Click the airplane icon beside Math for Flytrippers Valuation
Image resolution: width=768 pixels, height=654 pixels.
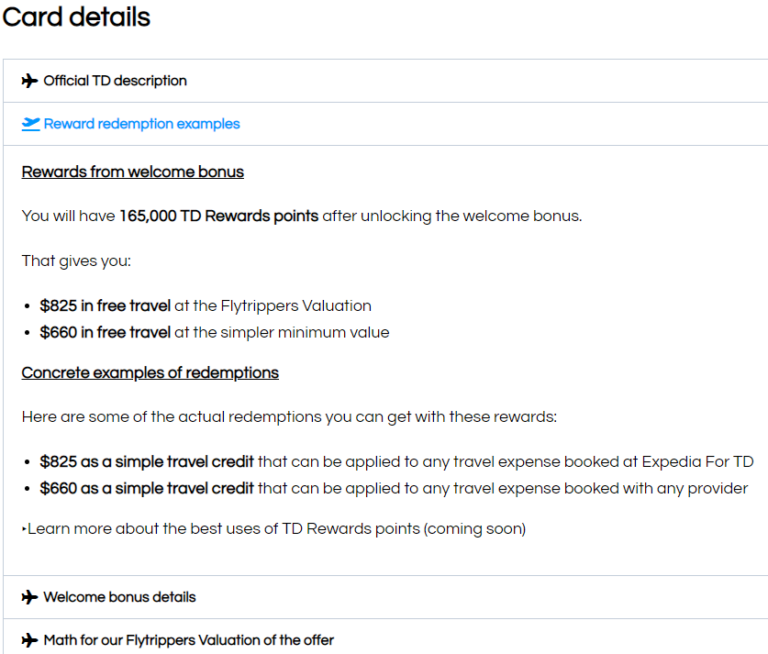click(30, 640)
